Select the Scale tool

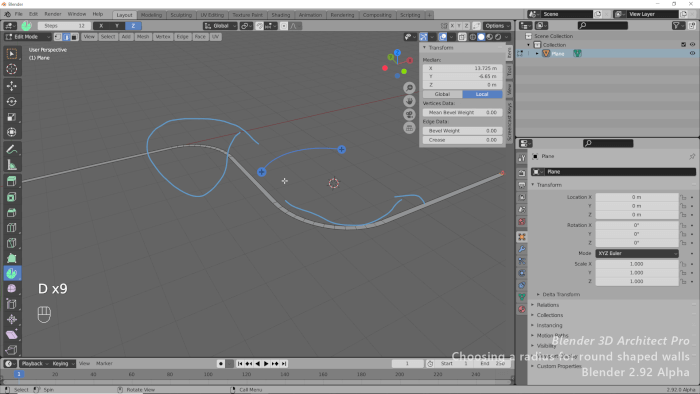tap(12, 117)
